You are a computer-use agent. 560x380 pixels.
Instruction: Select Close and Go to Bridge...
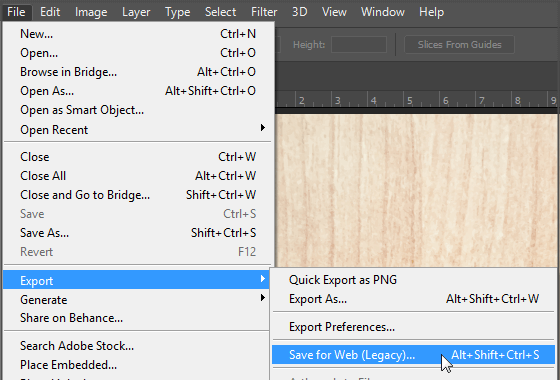(x=139, y=195)
